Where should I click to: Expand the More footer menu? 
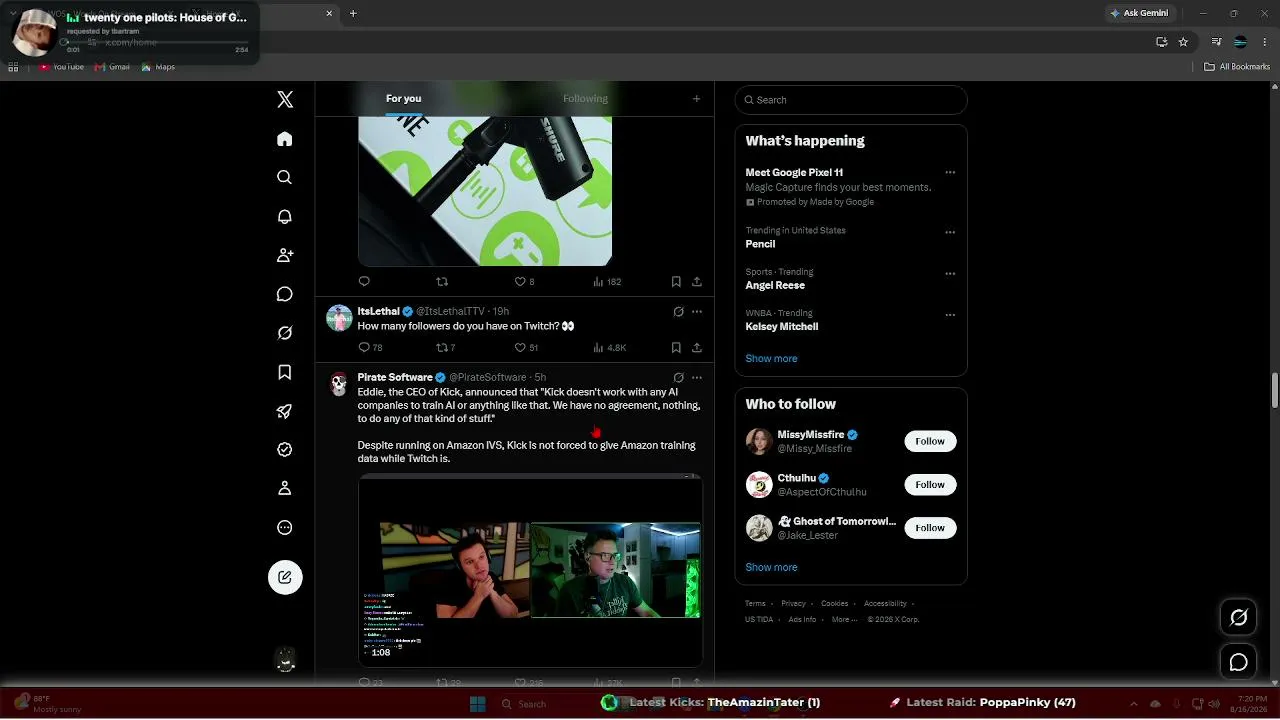844,620
